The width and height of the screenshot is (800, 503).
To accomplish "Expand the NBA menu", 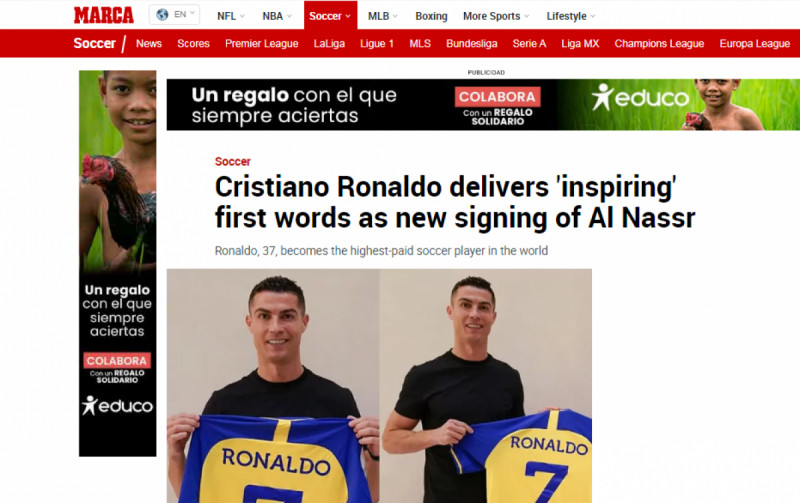I will (277, 16).
